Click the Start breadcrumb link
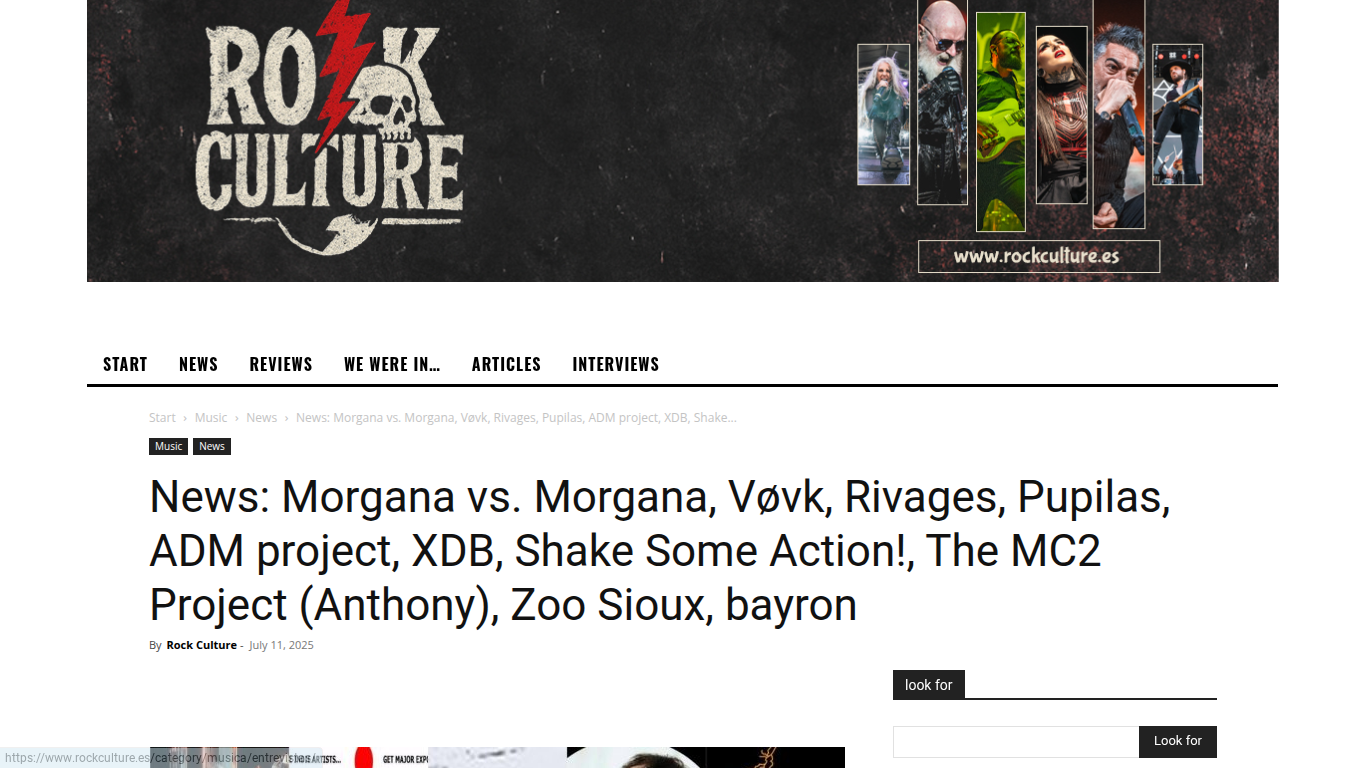The width and height of the screenshot is (1366, 768). click(162, 418)
